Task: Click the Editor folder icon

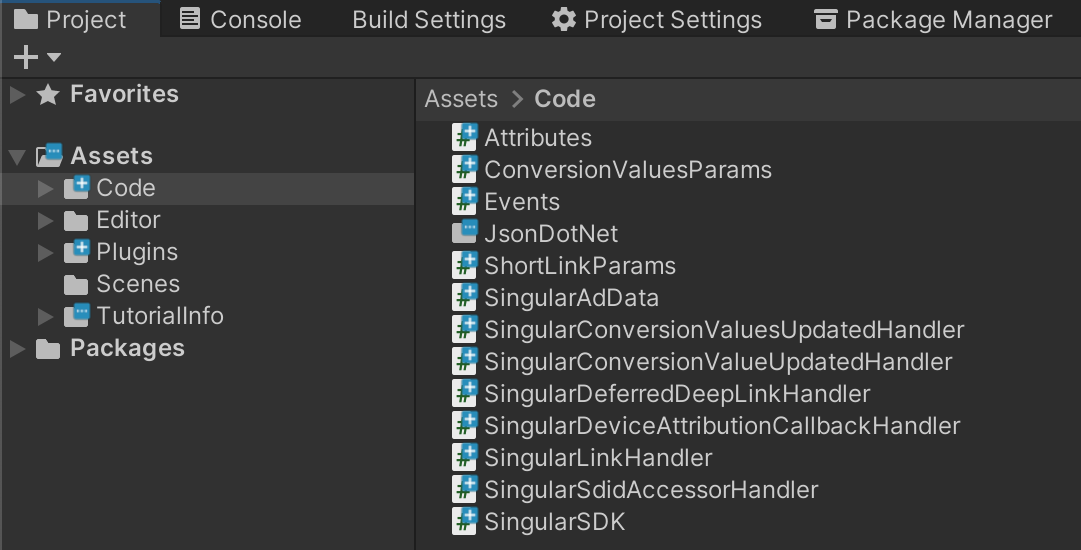Action: pos(76,221)
